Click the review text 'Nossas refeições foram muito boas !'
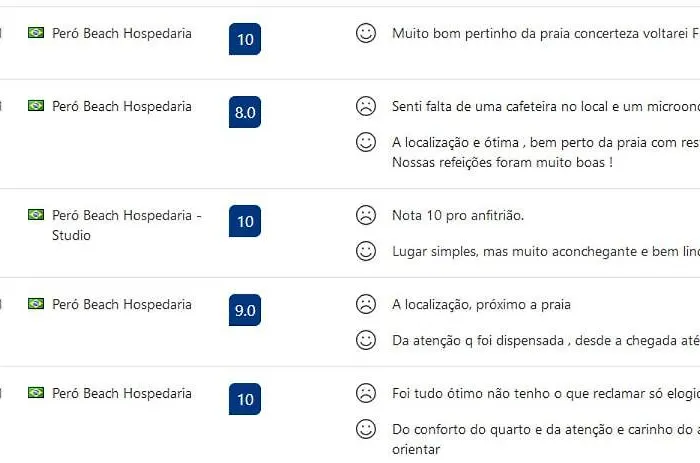This screenshot has height=463, width=700. point(502,162)
